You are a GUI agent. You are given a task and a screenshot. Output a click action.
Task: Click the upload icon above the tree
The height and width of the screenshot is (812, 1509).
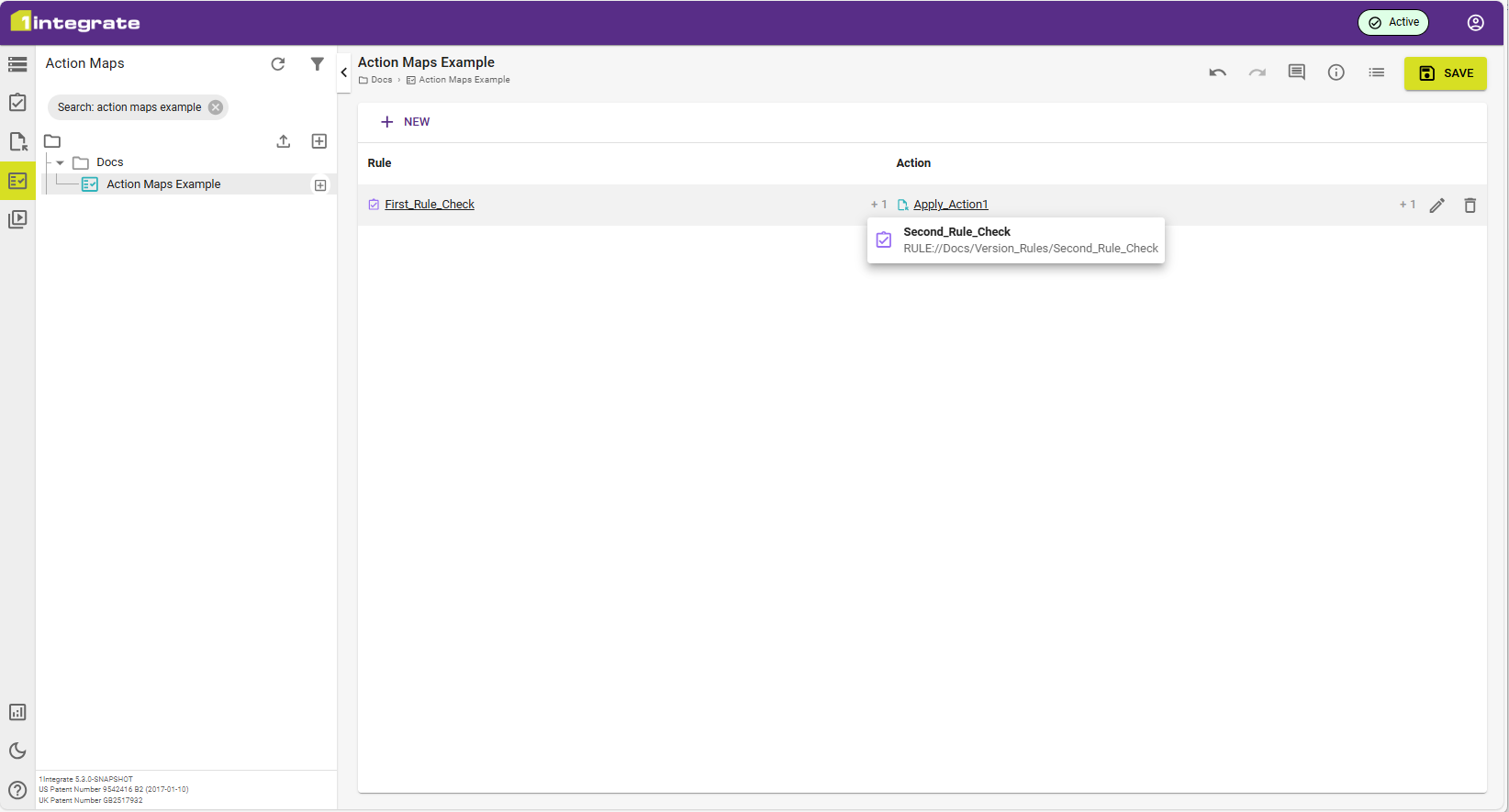pyautogui.click(x=284, y=141)
